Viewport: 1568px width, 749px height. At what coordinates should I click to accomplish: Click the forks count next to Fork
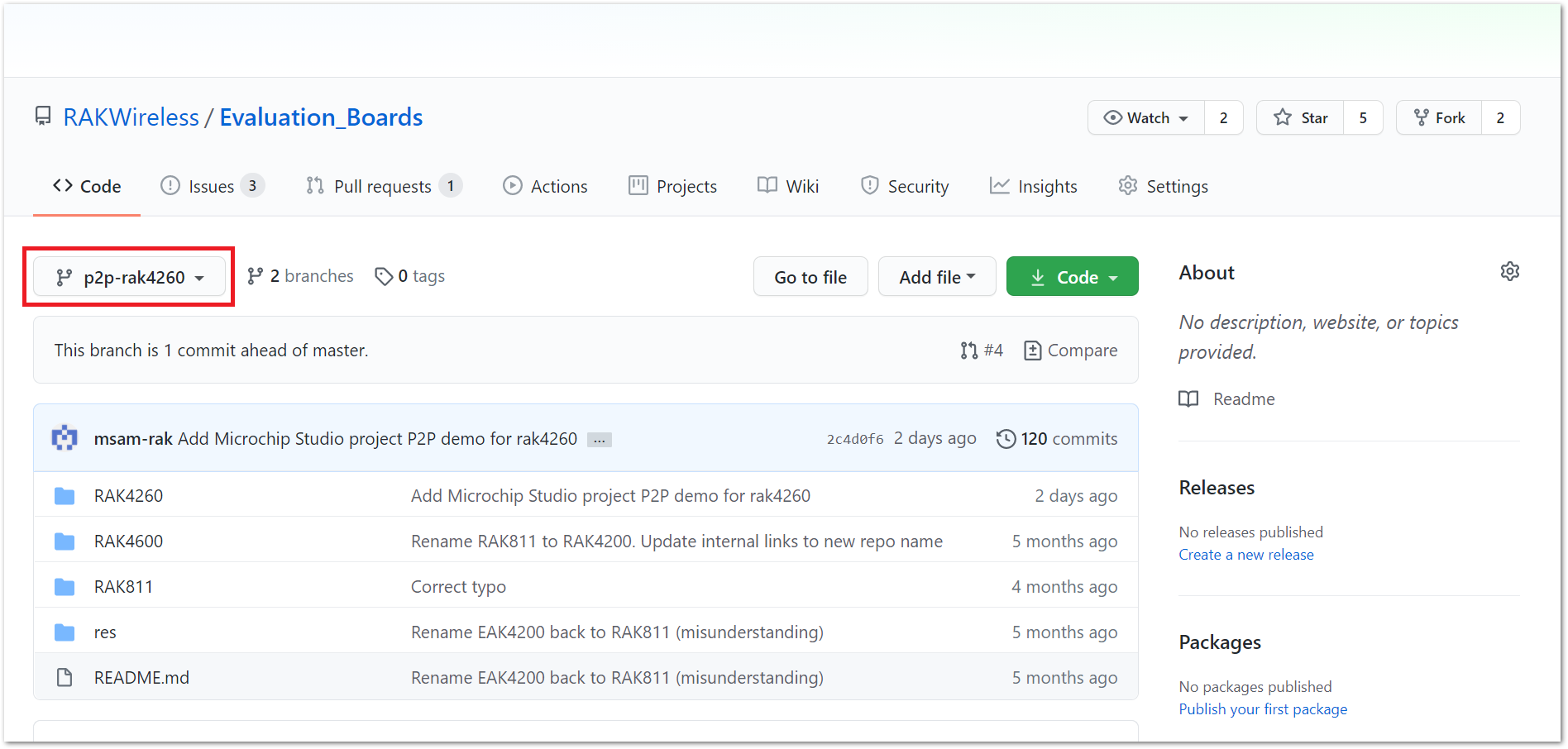[1500, 117]
